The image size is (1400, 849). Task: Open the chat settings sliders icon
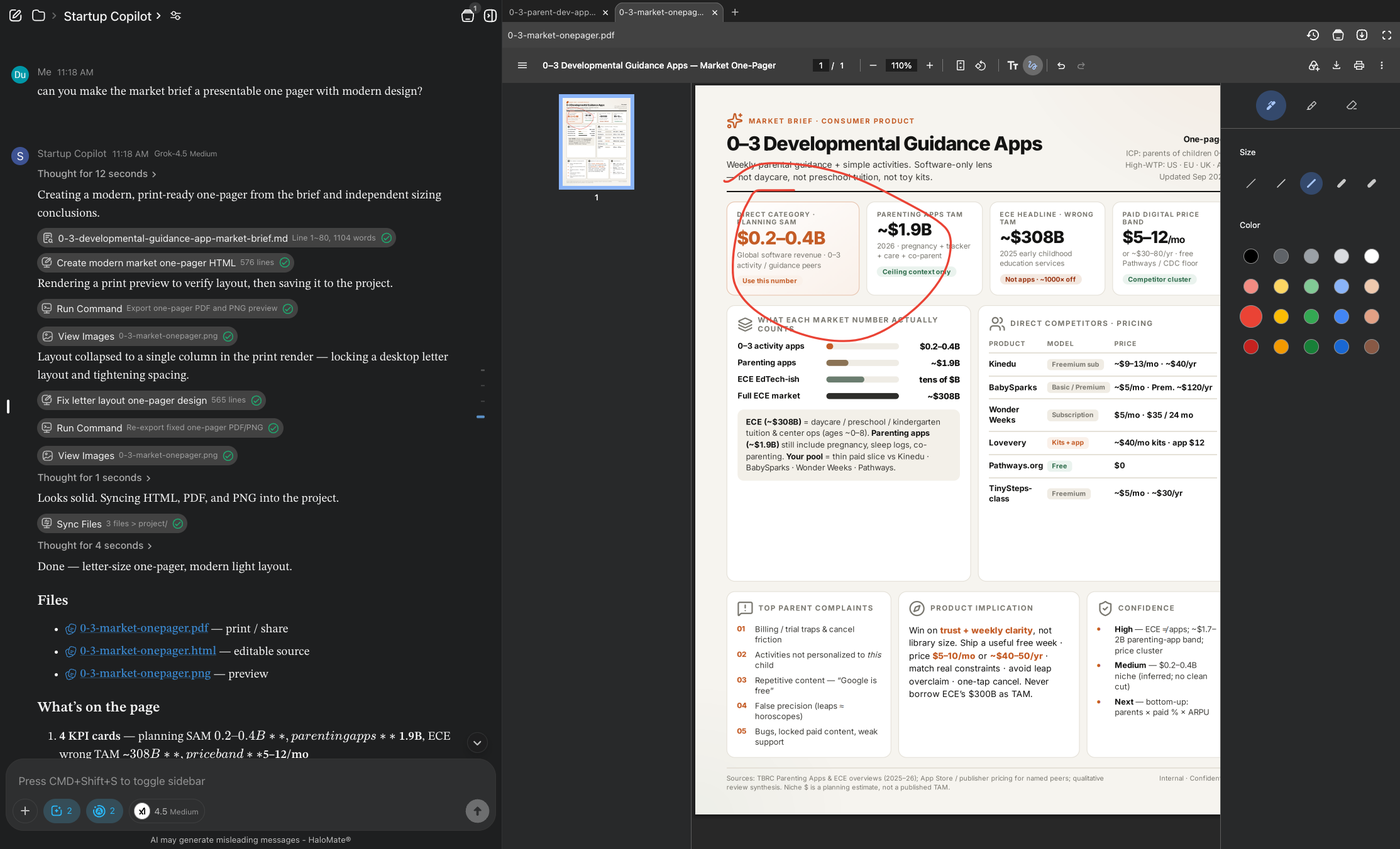coord(176,16)
